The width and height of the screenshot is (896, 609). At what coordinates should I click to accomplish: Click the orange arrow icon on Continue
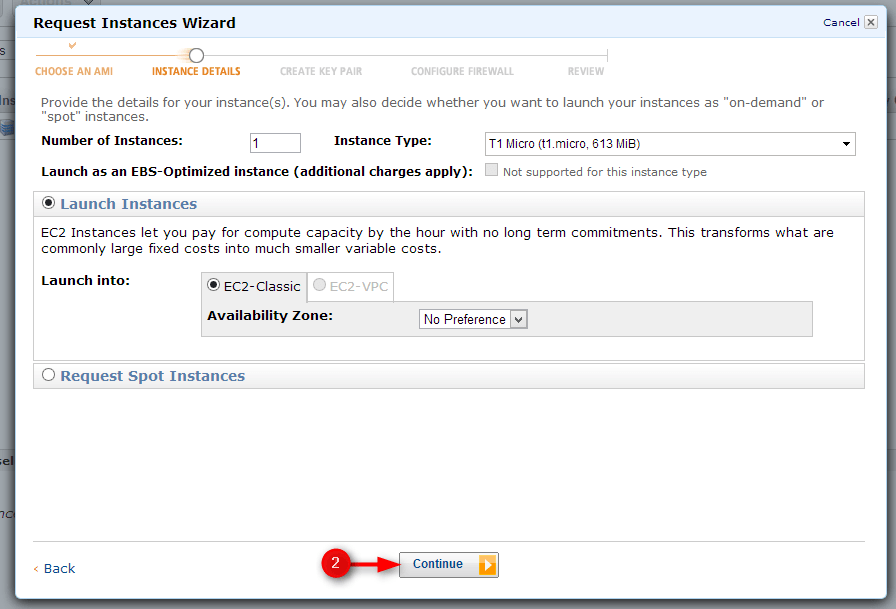(x=487, y=565)
